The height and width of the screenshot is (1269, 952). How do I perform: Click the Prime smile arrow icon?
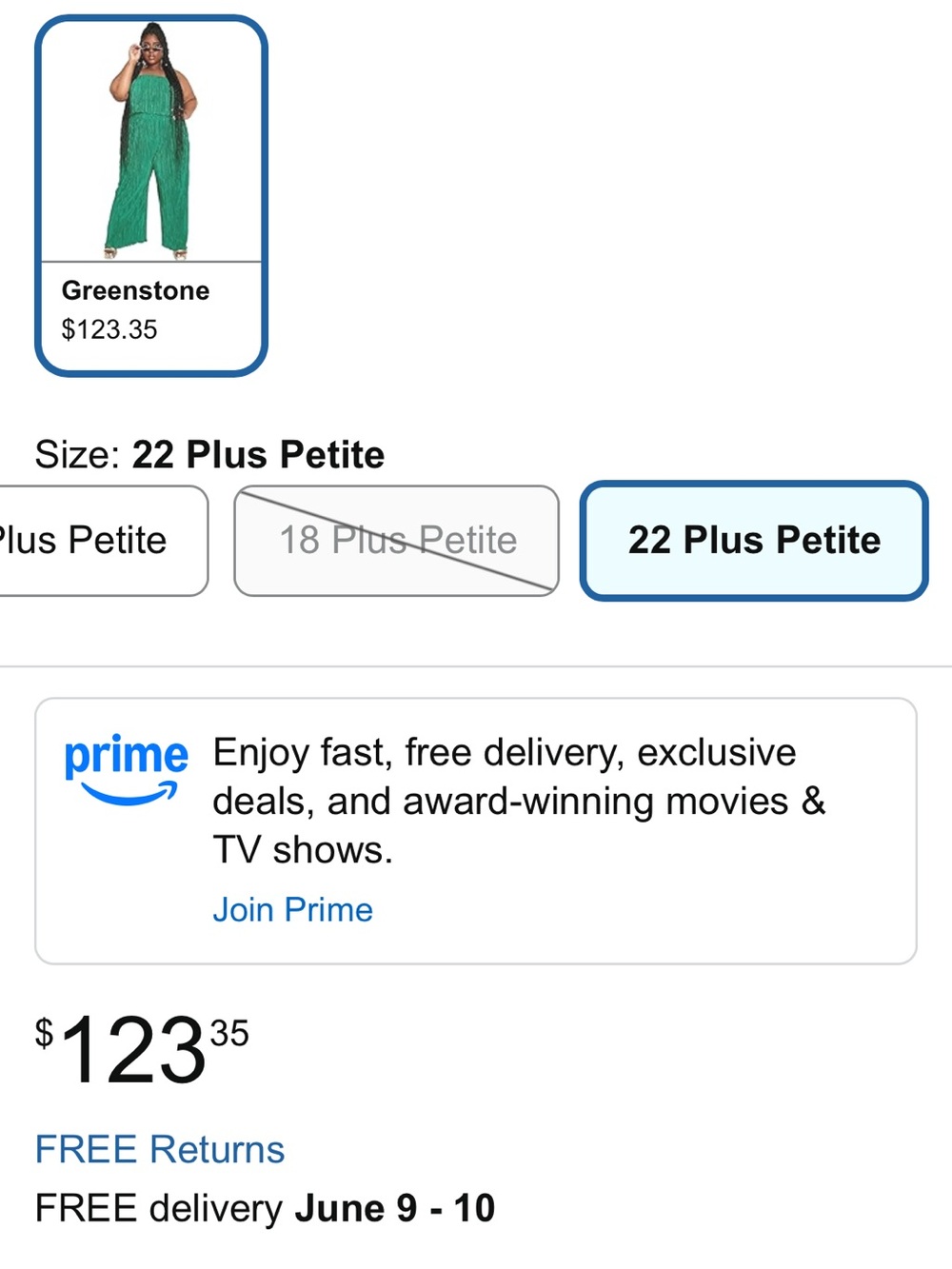tap(129, 794)
